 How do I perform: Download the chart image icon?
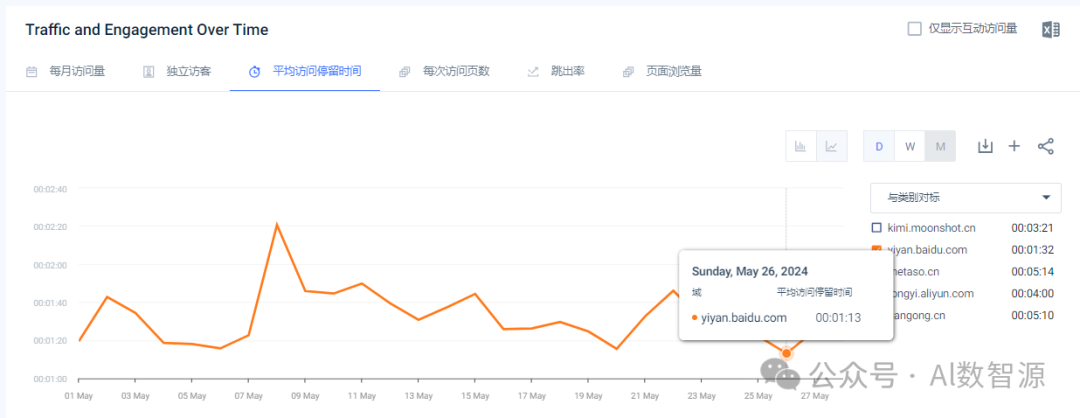[x=986, y=146]
